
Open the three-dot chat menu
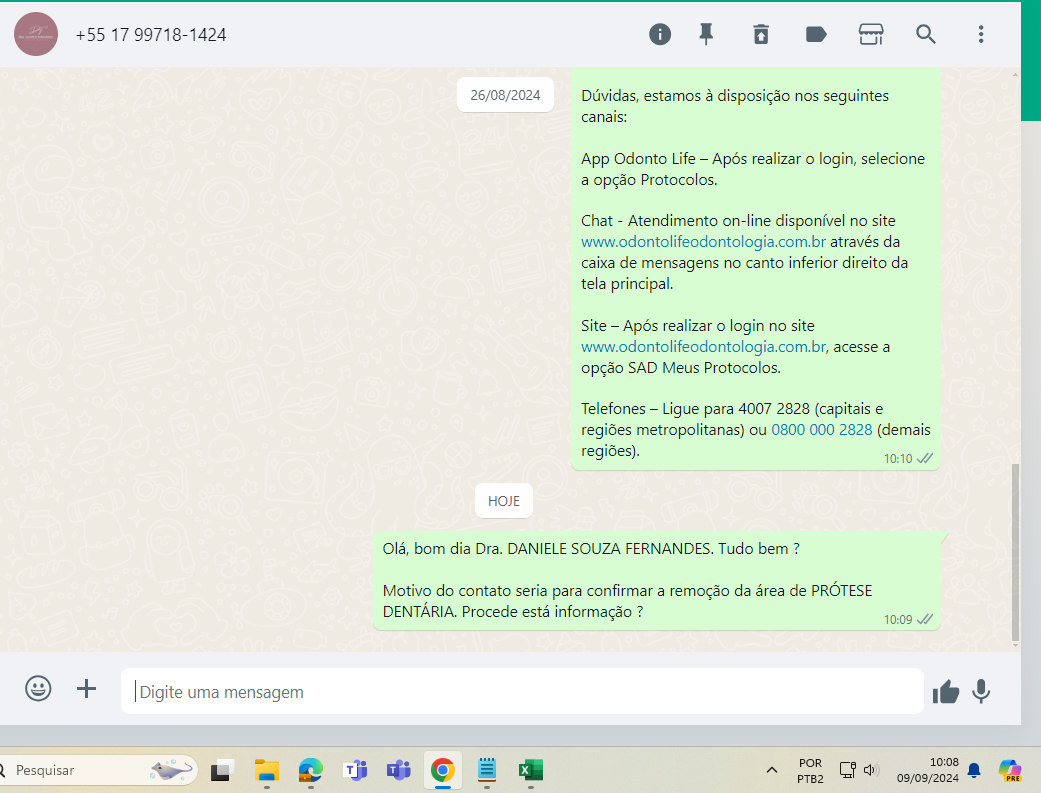click(x=981, y=34)
